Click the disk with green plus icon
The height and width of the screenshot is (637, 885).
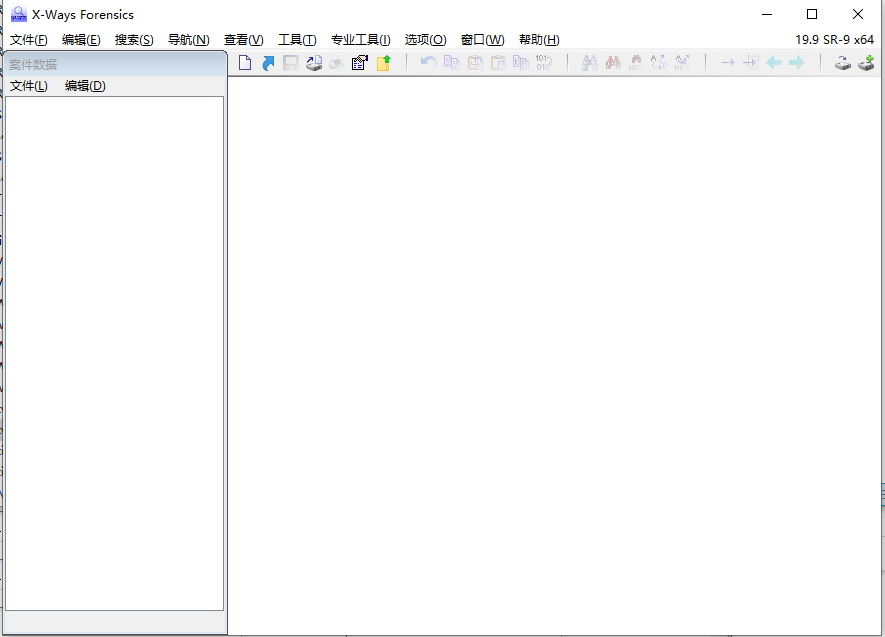[866, 63]
